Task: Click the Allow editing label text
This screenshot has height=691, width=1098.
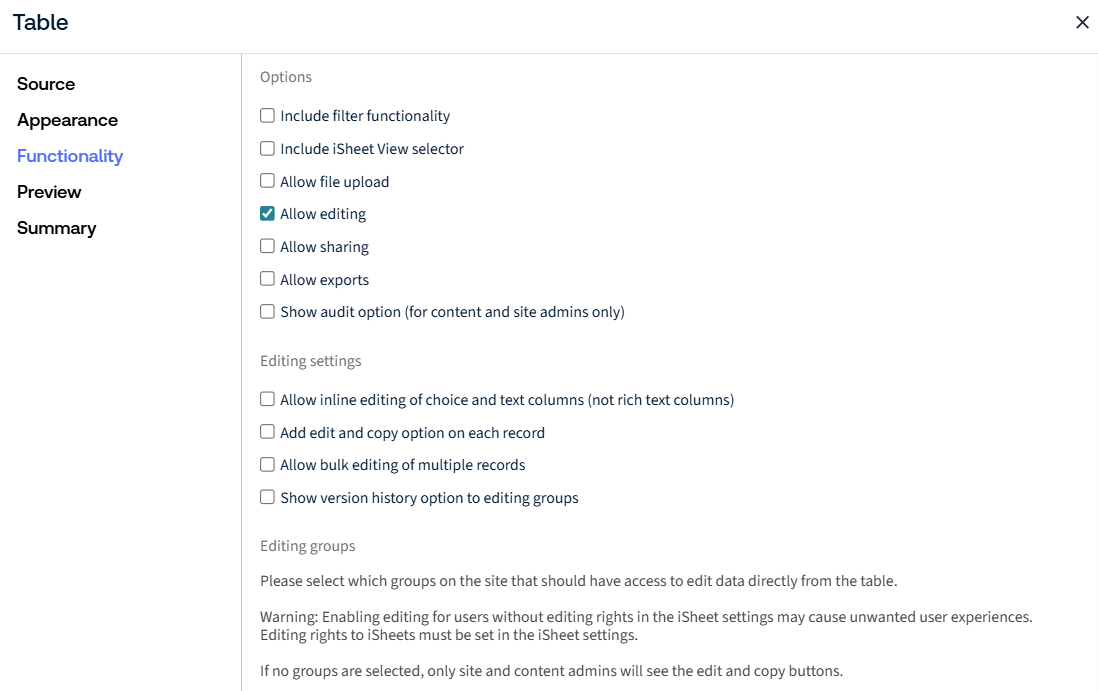Action: 323,214
